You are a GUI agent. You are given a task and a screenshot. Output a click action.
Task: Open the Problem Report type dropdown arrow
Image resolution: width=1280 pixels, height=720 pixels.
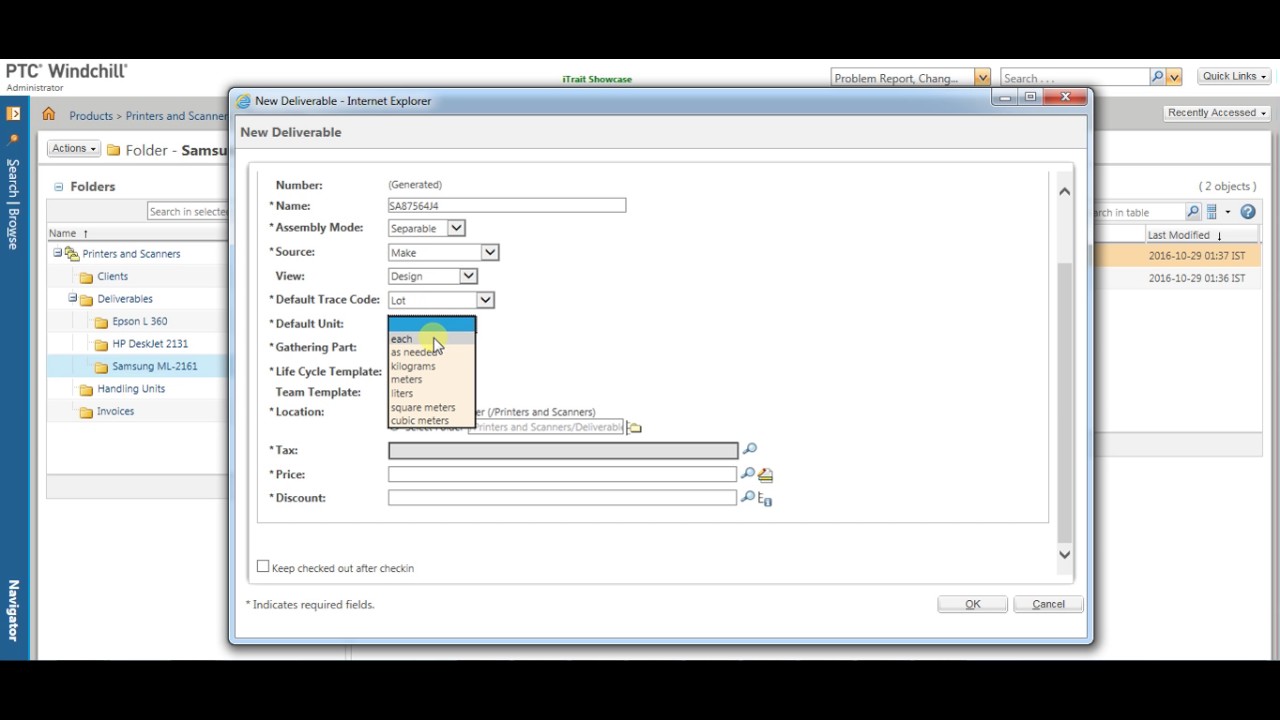click(982, 78)
